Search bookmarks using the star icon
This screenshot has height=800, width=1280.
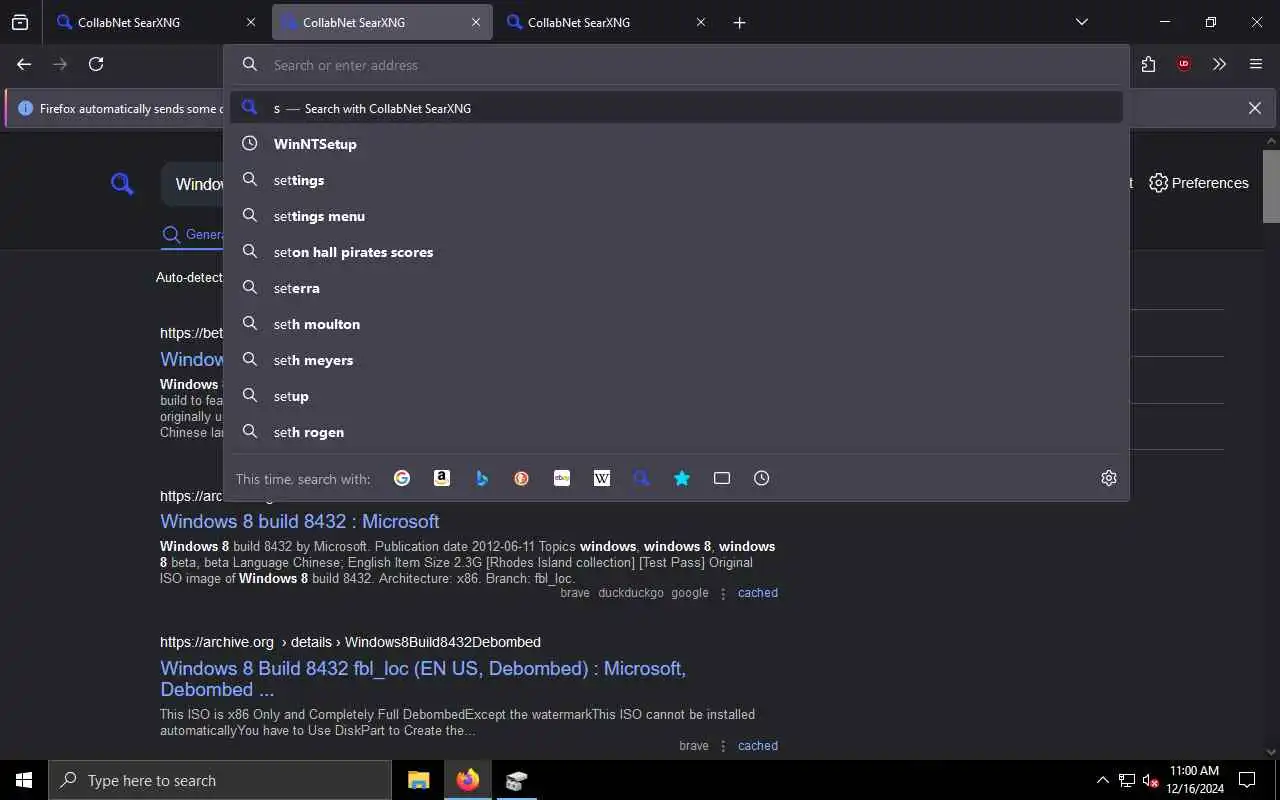pos(682,478)
